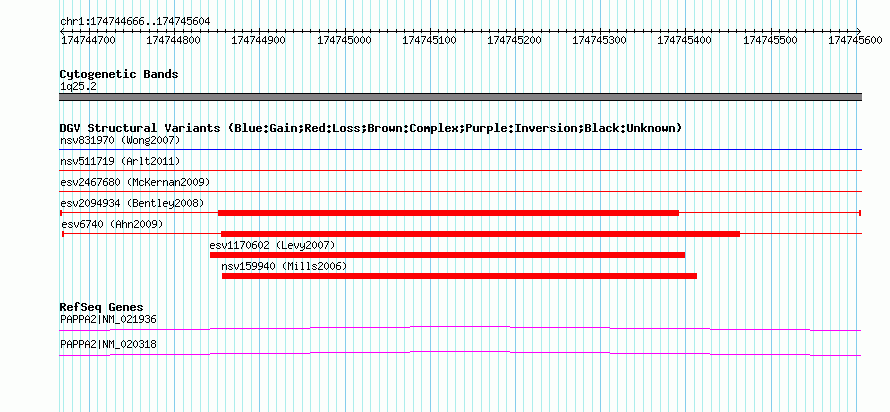The width and height of the screenshot is (890, 412).
Task: Click the 1q25.2 band label
Action: click(x=78, y=86)
